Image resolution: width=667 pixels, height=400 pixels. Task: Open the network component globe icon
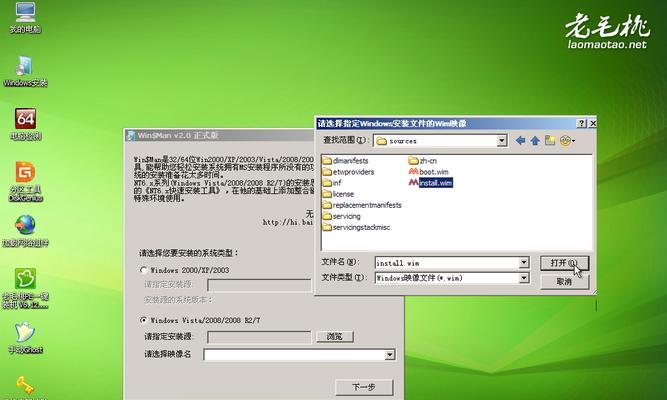pyautogui.click(x=26, y=231)
